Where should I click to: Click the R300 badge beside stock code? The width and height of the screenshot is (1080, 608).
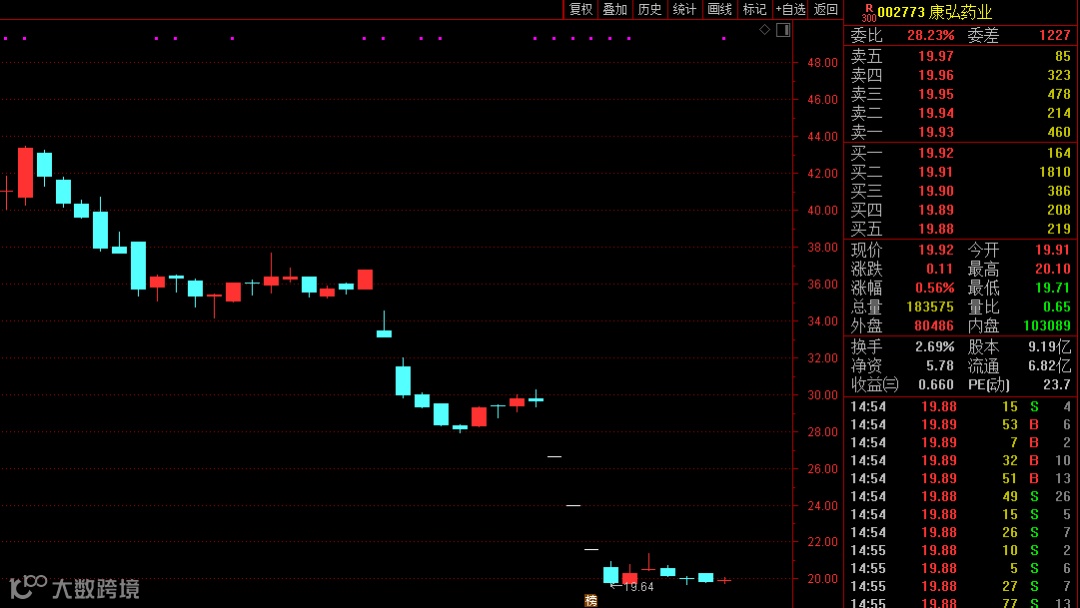tap(869, 12)
